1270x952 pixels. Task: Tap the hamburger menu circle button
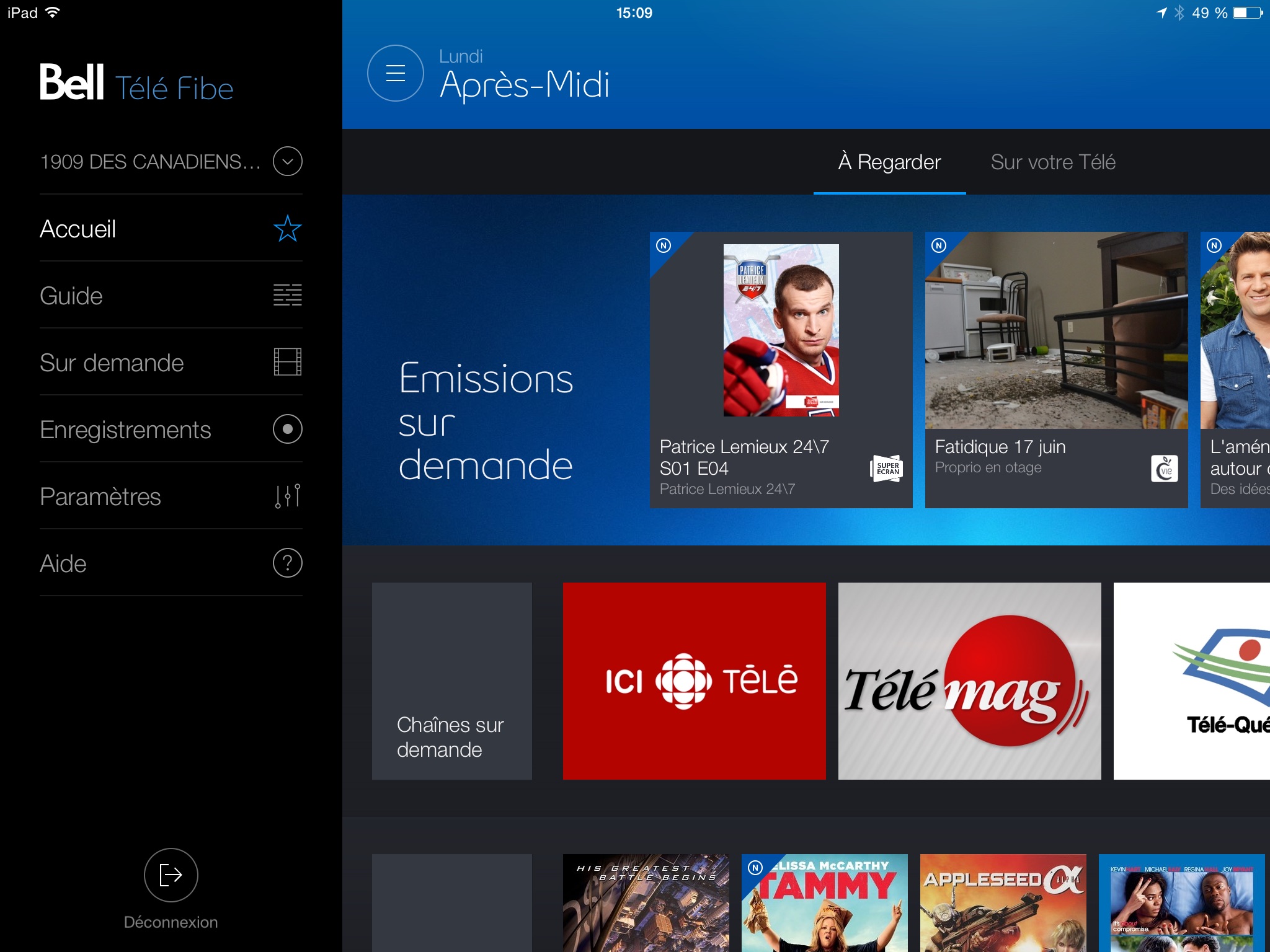click(x=395, y=73)
